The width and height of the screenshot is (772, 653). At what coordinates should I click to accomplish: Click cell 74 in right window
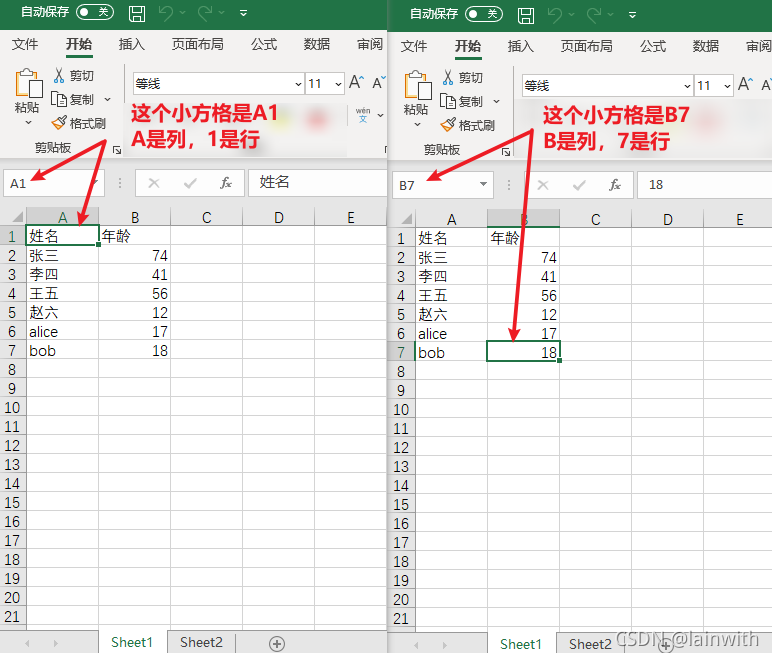click(523, 258)
